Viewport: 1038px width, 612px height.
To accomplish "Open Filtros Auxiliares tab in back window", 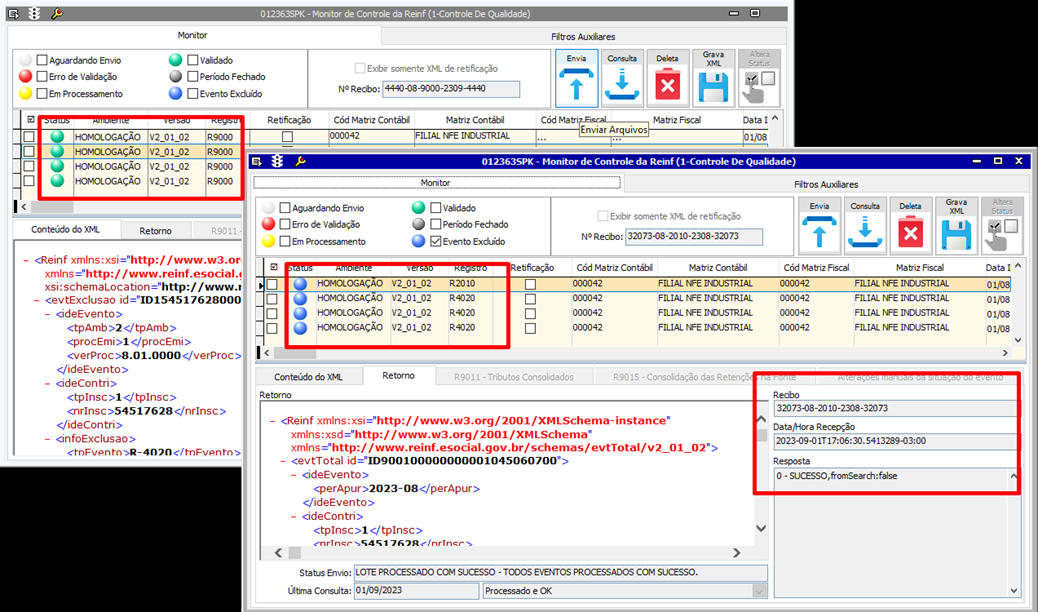I will pos(583,36).
